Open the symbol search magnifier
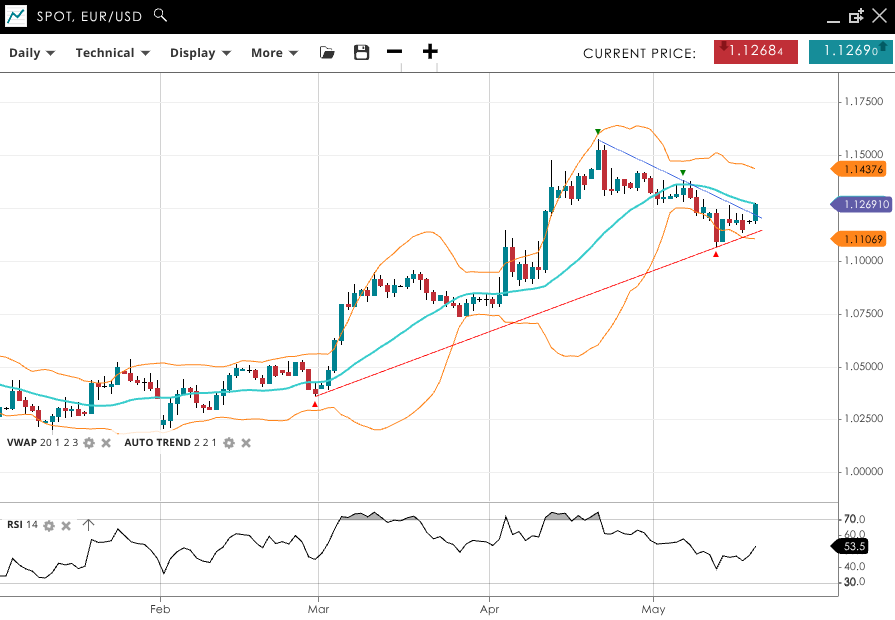This screenshot has width=895, height=620. click(x=160, y=16)
